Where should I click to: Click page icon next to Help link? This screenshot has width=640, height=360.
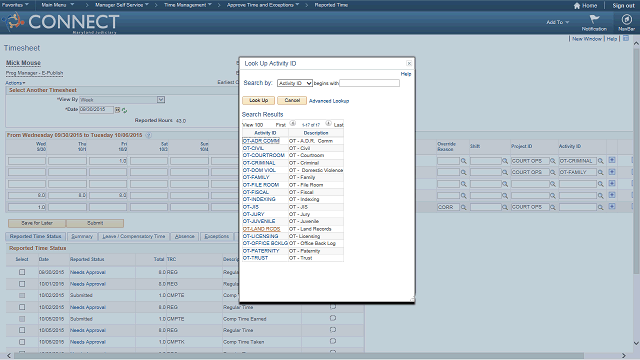coord(626,38)
